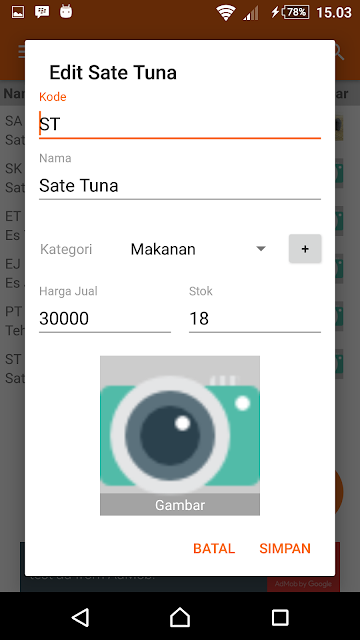Tap the Android debug icon in status bar
Image resolution: width=360 pixels, height=640 pixels.
click(x=66, y=12)
